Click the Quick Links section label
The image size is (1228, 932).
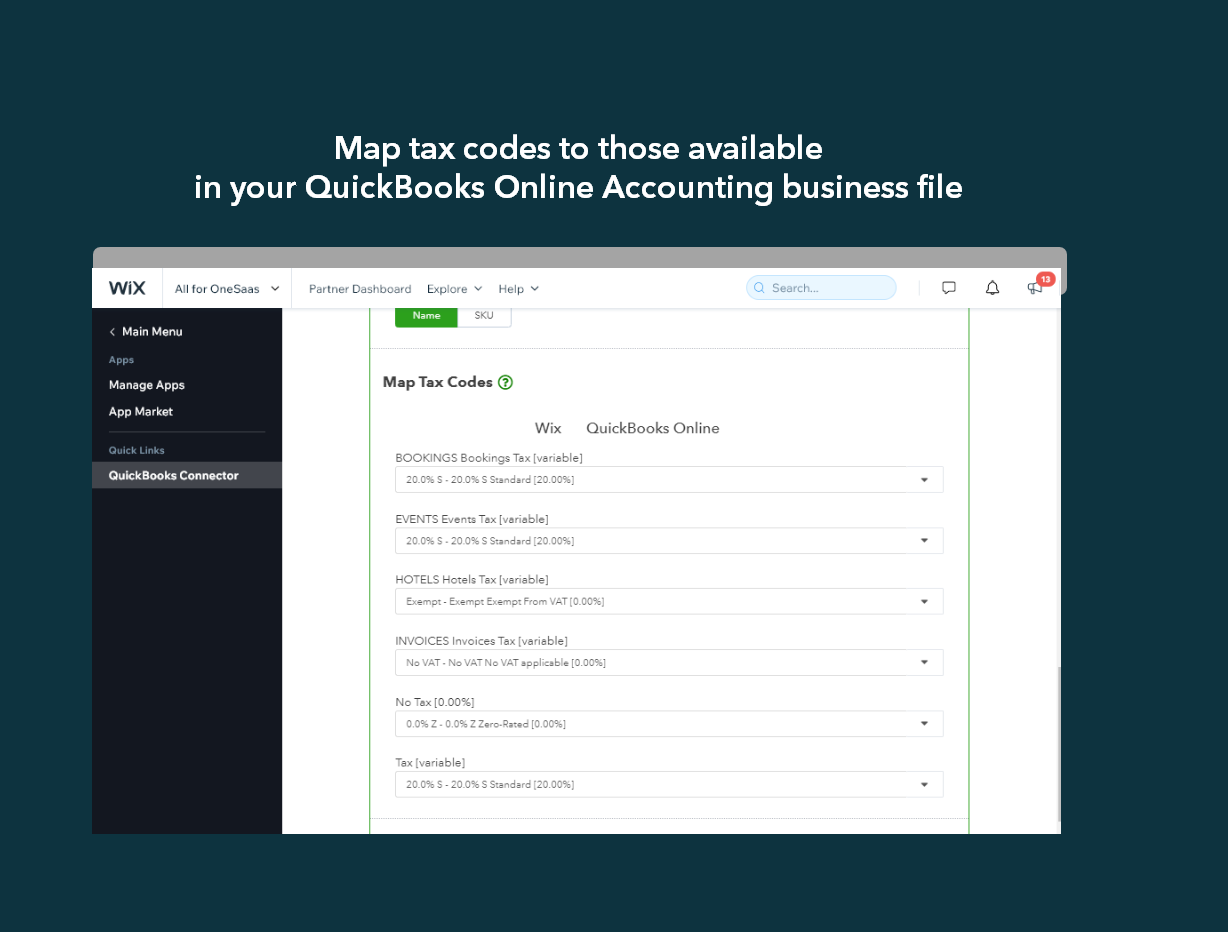pos(137,451)
